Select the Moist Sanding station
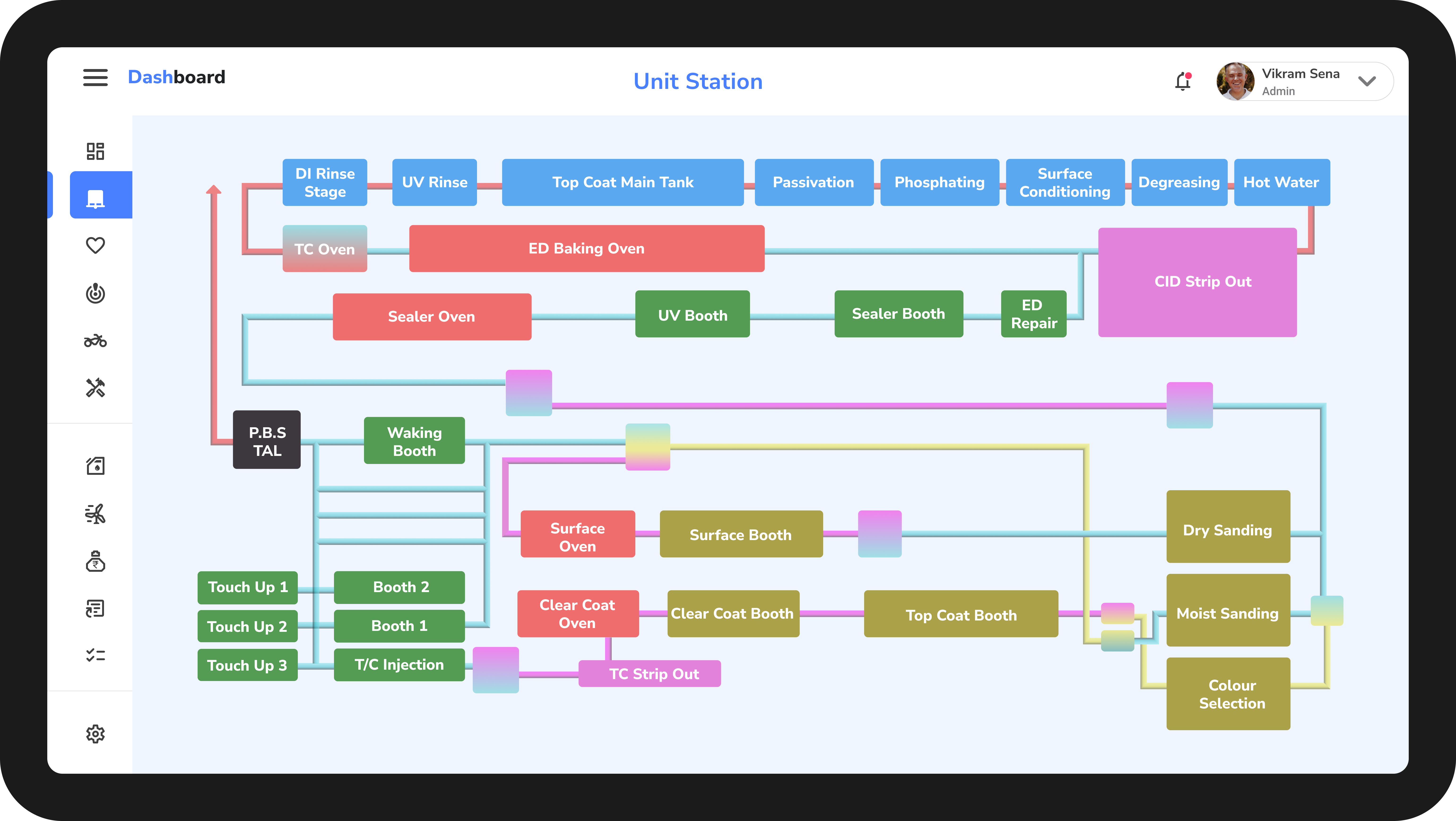Image resolution: width=1456 pixels, height=821 pixels. tap(1228, 611)
